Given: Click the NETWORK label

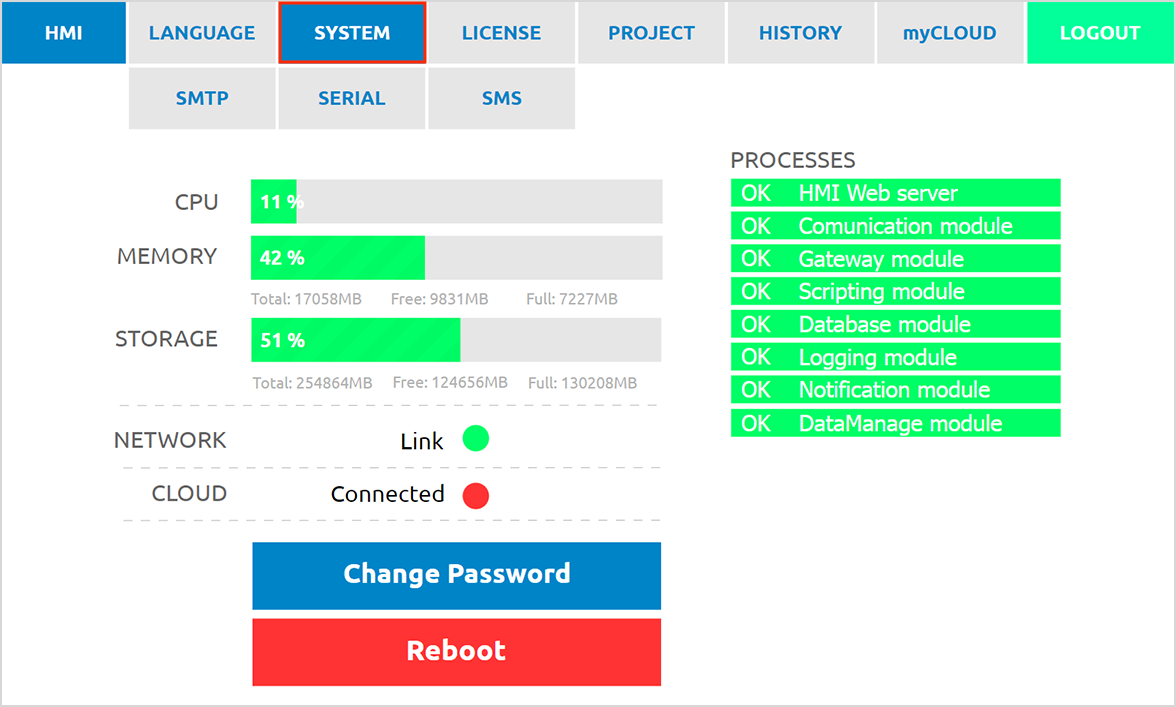Looking at the screenshot, I should 170,440.
